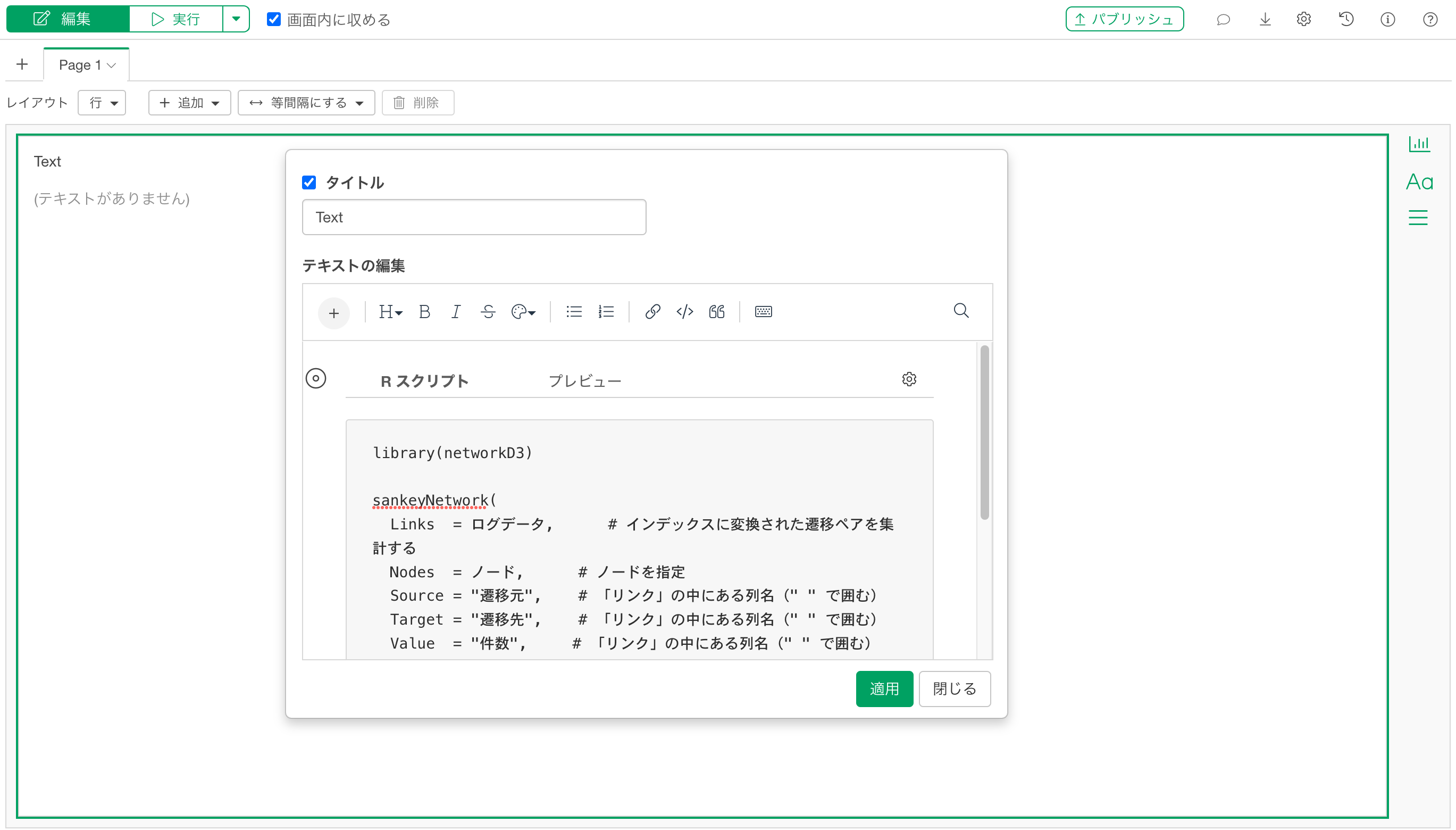1456x830 pixels.
Task: Insert a blockquote with quote icon
Action: [x=717, y=312]
